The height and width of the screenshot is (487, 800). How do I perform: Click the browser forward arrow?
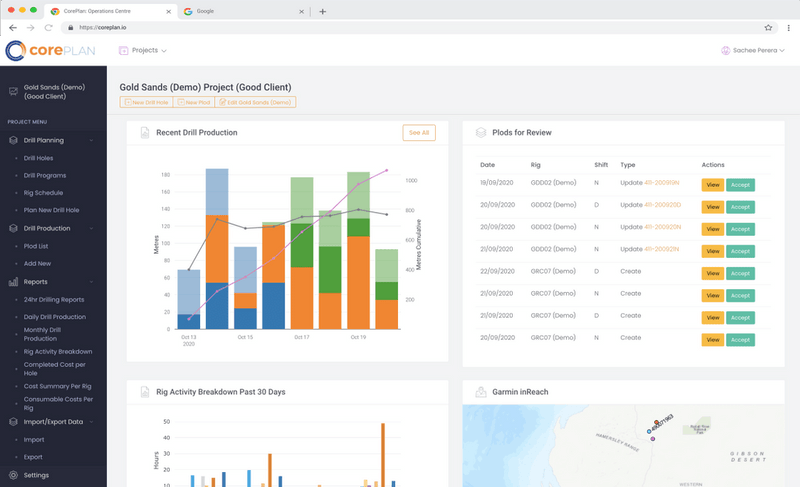31,28
